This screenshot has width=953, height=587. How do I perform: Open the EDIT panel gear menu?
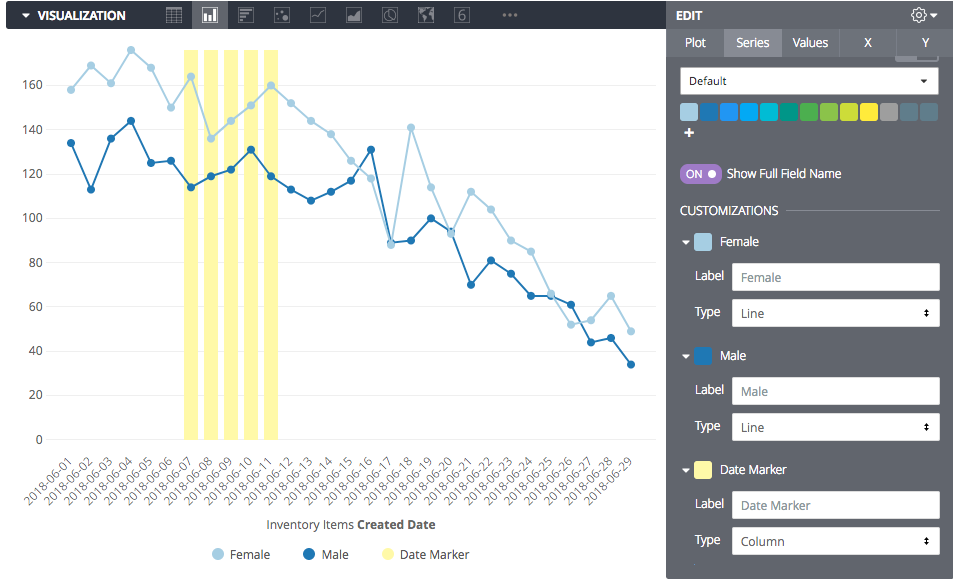[x=924, y=15]
